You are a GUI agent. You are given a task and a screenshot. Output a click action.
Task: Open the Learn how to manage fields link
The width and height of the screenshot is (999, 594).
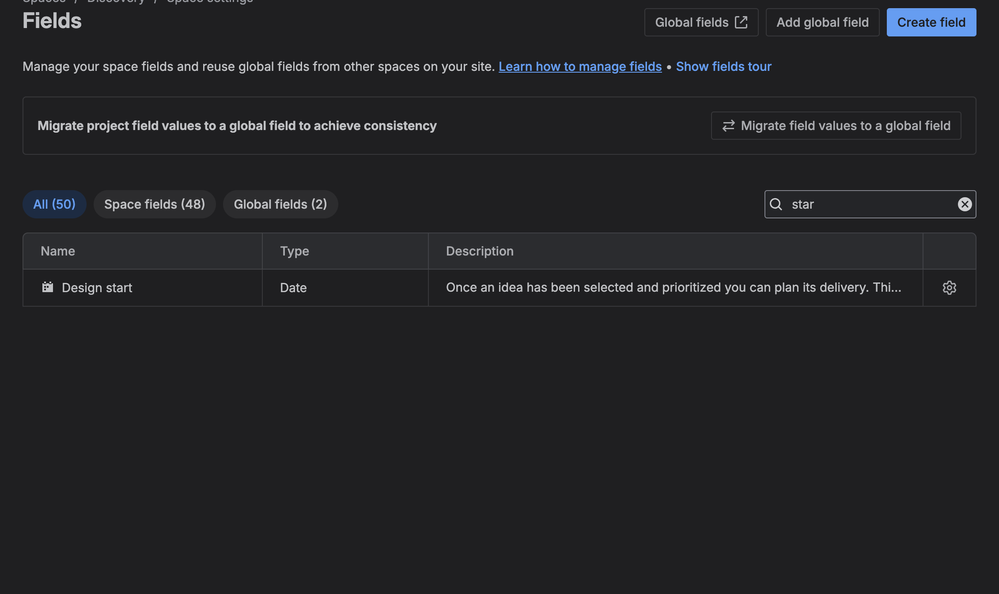[580, 66]
